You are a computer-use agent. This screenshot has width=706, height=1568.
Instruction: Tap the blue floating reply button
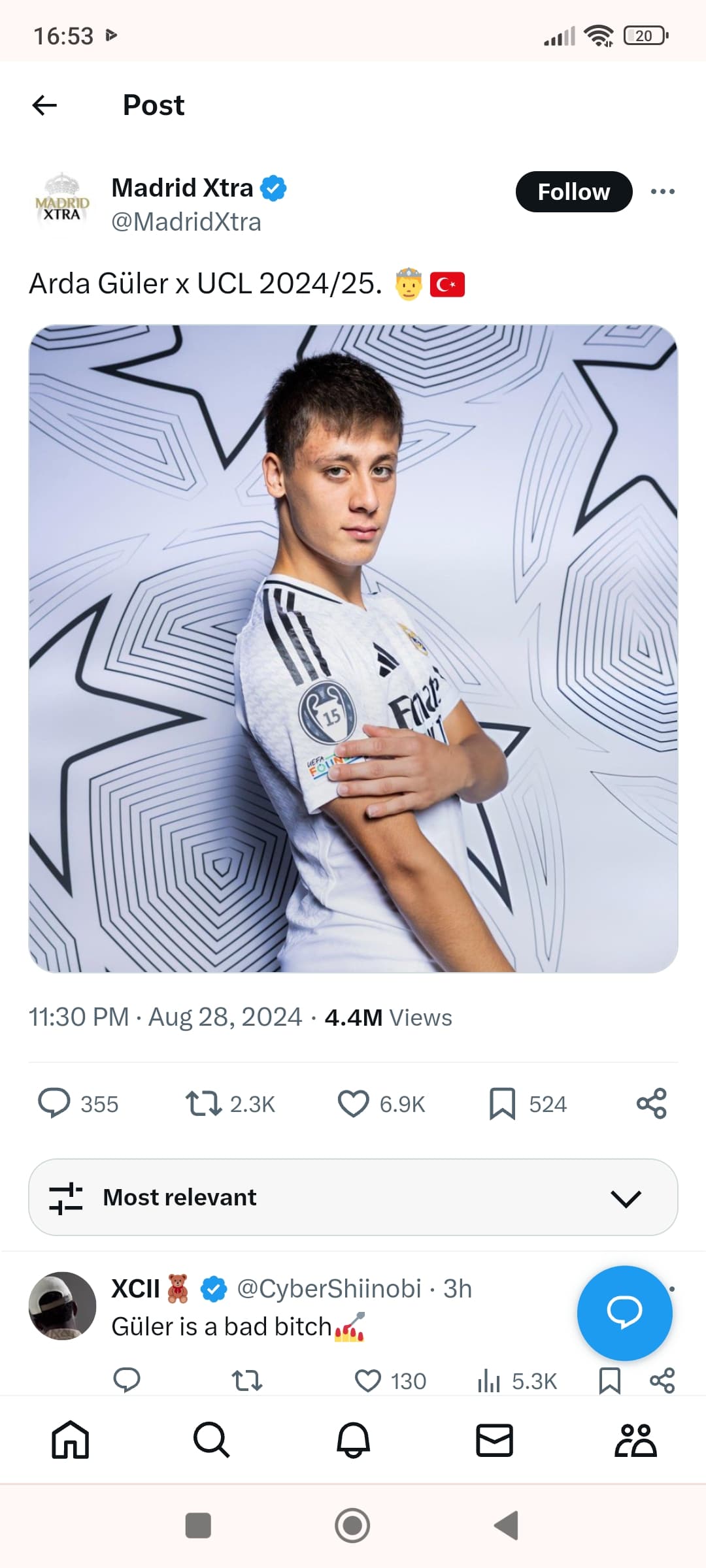click(x=624, y=1313)
